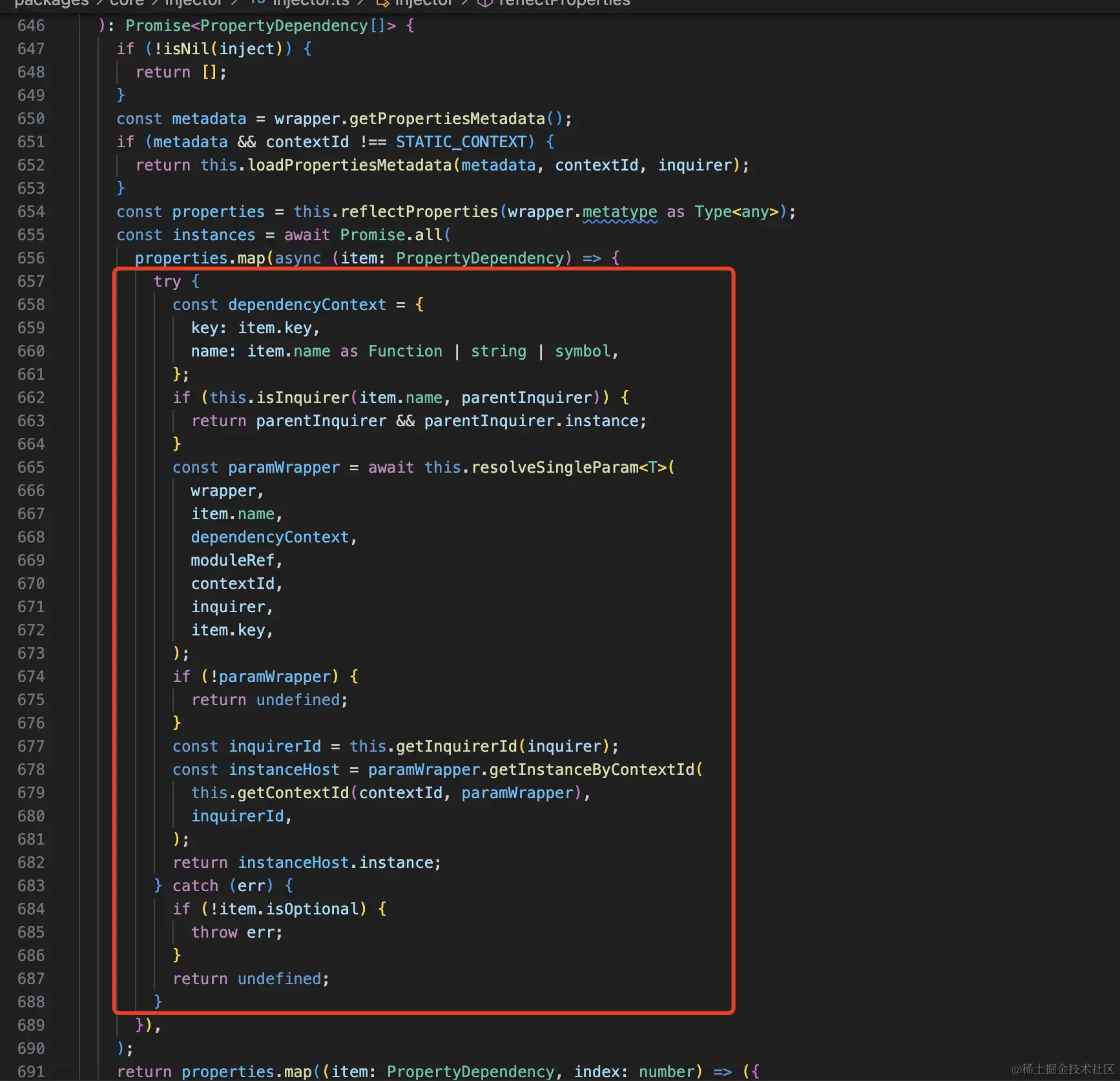Click 'PropertyDependency[]' in the Promise return type
Screen dimensions: 1120x1081
(293, 26)
